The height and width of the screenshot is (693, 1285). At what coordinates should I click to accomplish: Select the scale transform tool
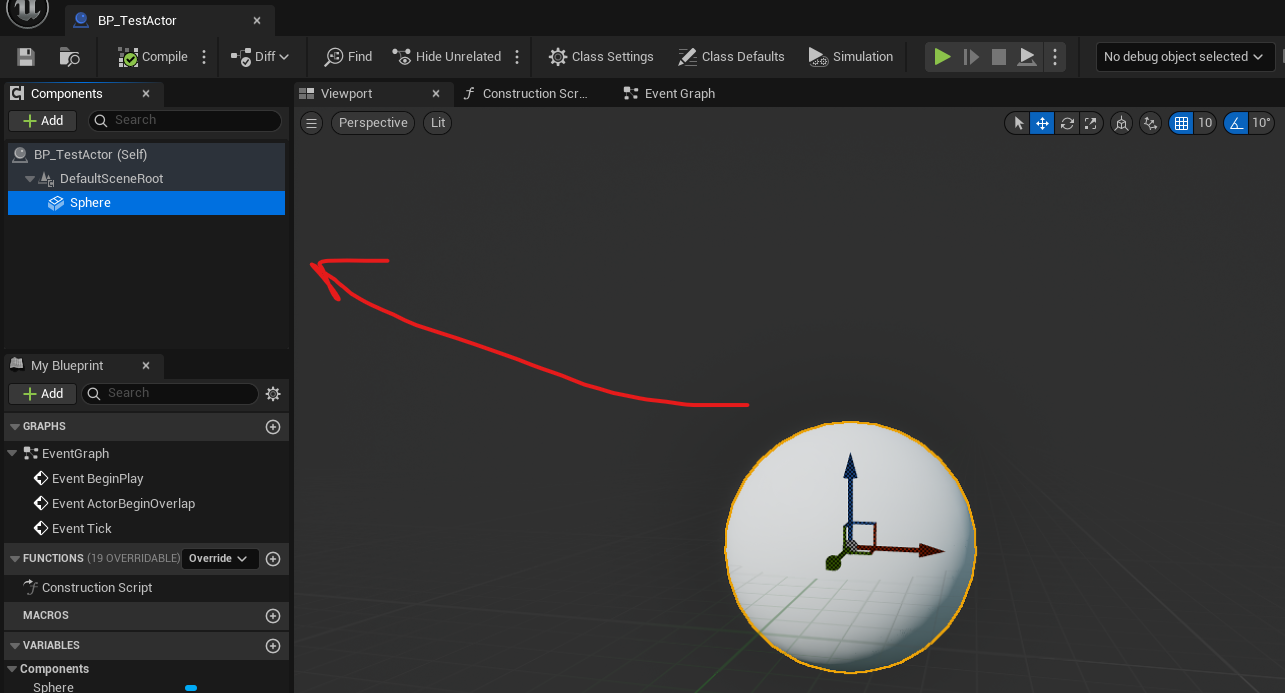click(x=1091, y=123)
